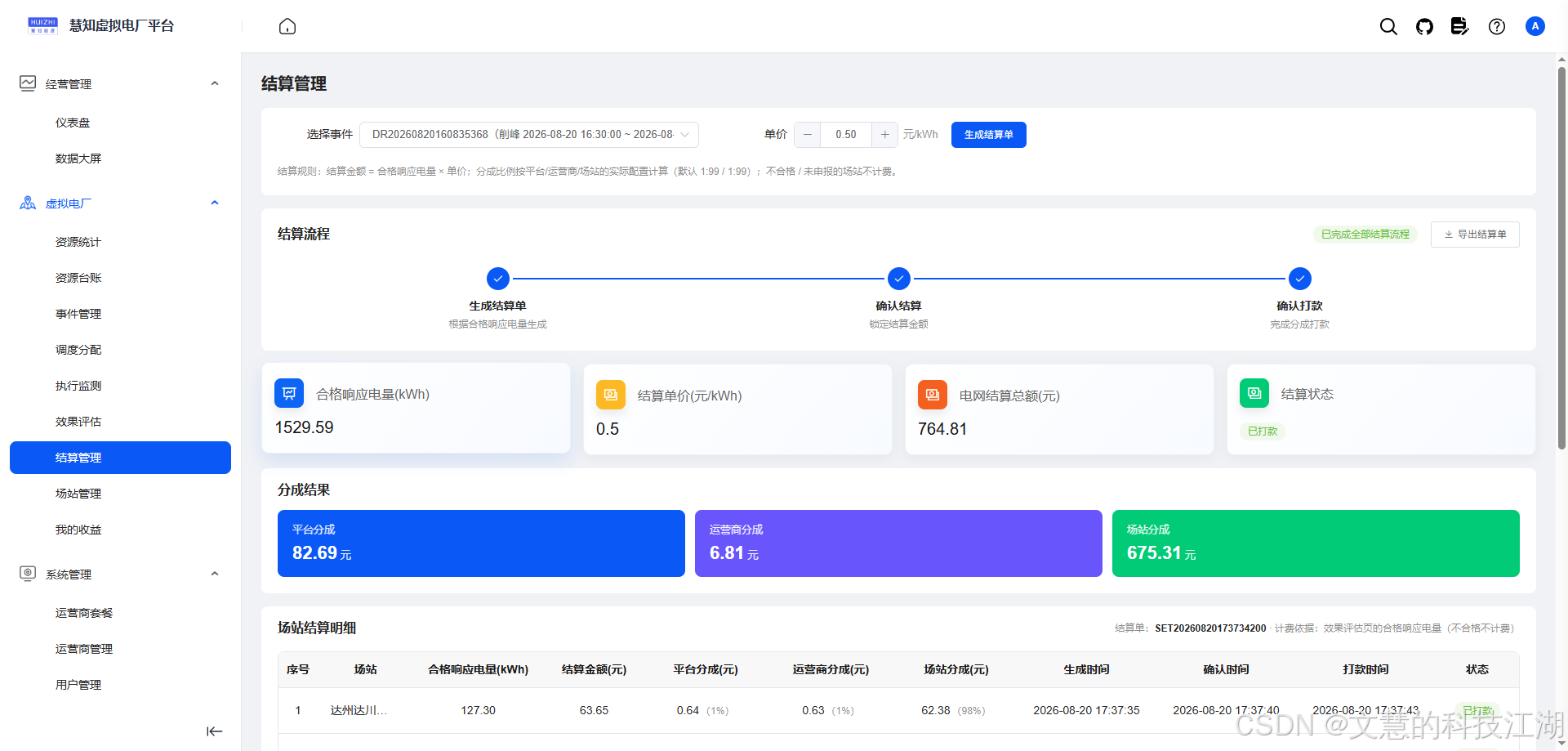
Task: Click the 生成结算单 button
Action: pos(988,135)
